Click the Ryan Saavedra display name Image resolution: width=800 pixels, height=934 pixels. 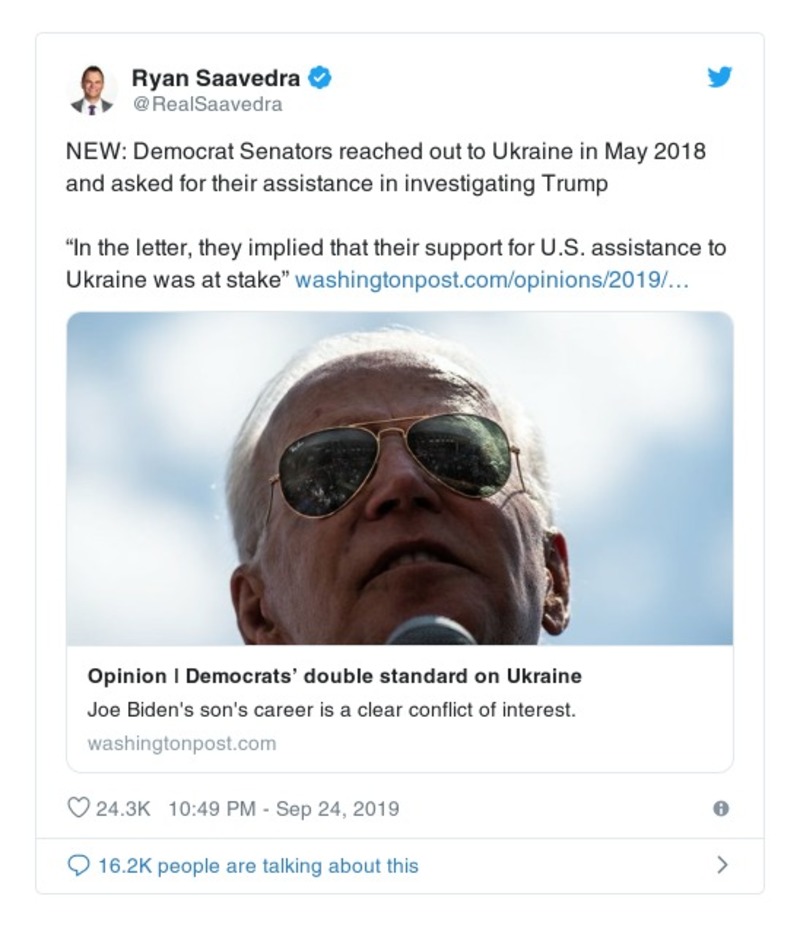click(x=215, y=78)
